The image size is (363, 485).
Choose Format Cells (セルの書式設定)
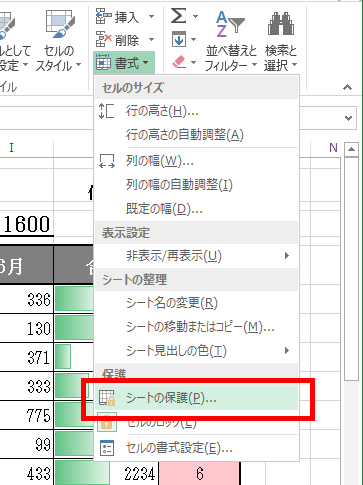coord(197,448)
